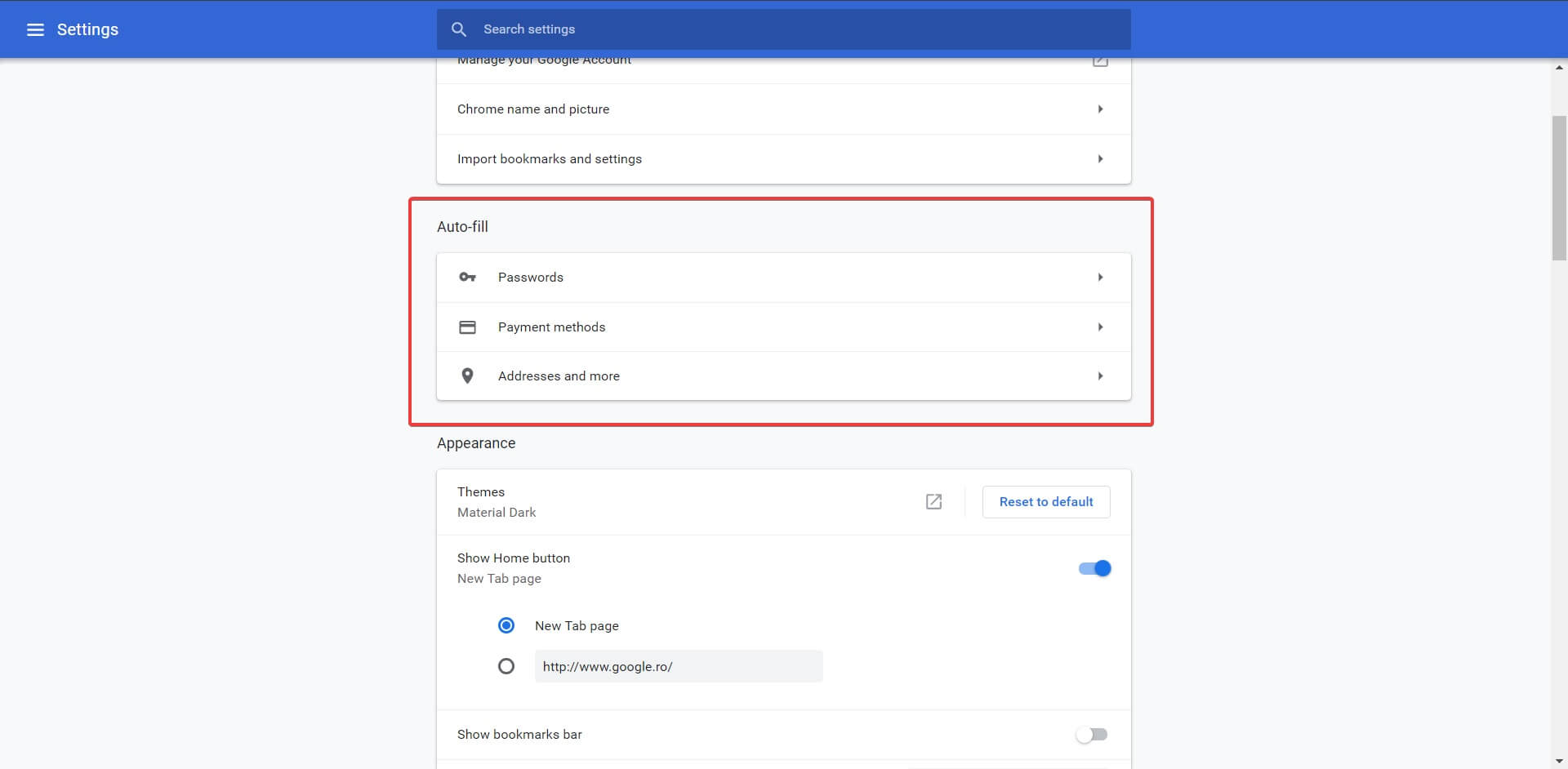Screen dimensions: 1568x769
Task: Expand the Payment methods row arrow
Action: pos(1100,327)
